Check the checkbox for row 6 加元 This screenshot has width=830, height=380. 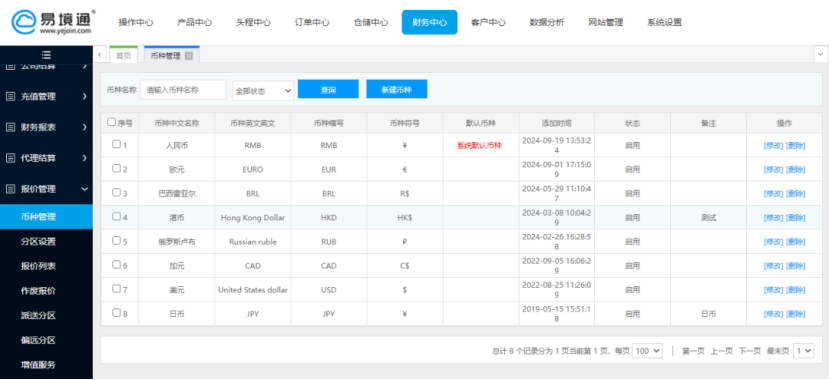coord(116,265)
